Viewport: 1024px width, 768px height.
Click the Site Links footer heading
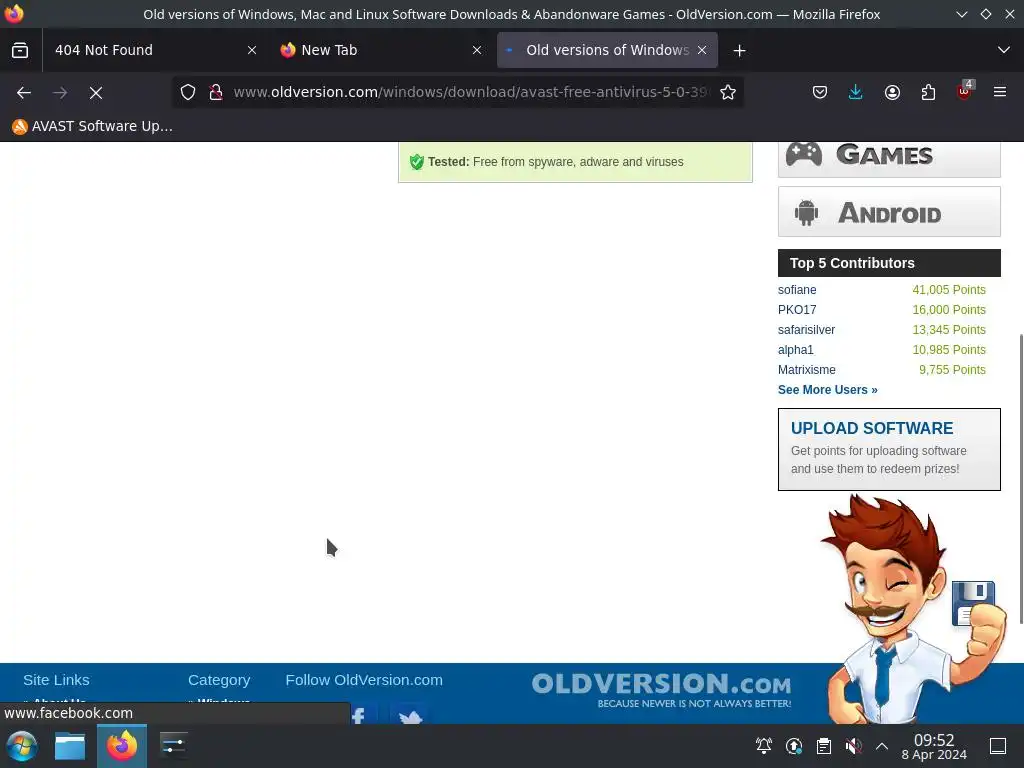(56, 680)
